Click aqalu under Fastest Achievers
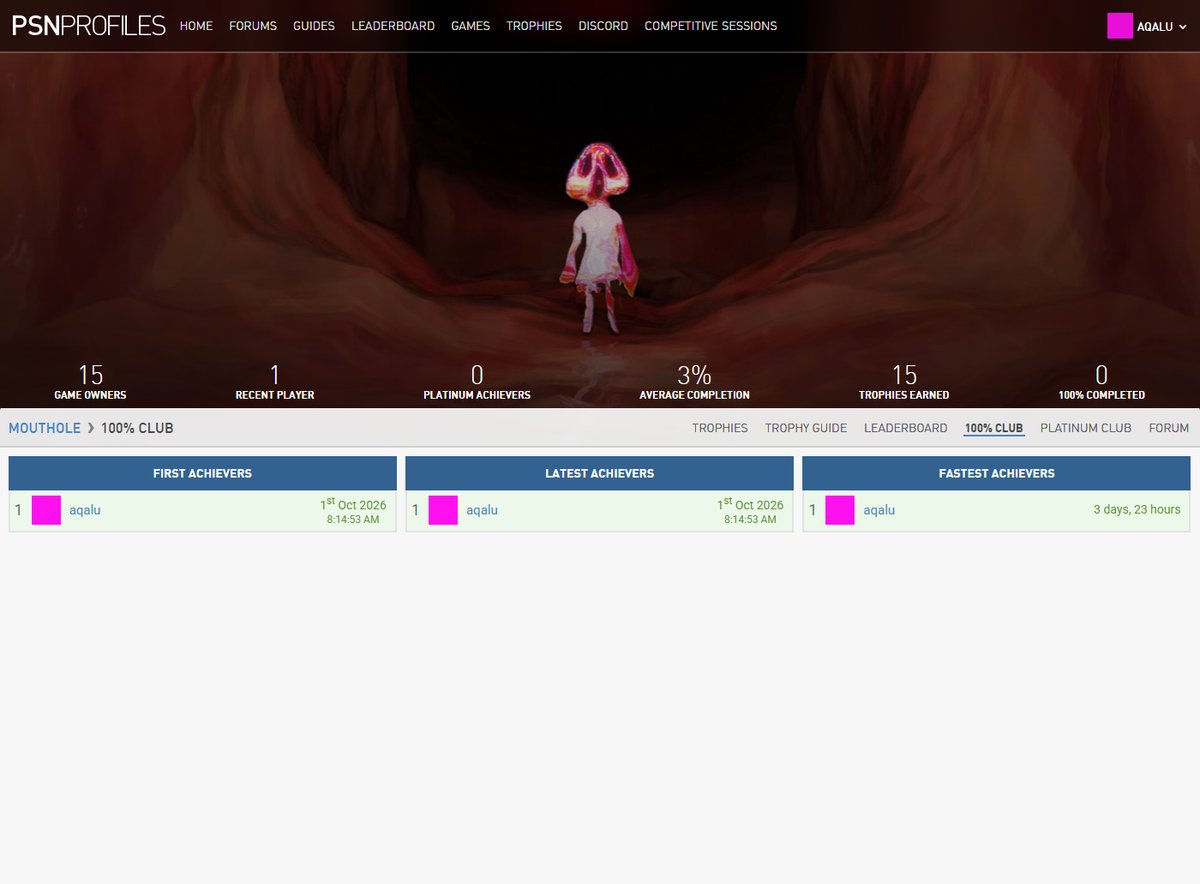 pyautogui.click(x=879, y=510)
